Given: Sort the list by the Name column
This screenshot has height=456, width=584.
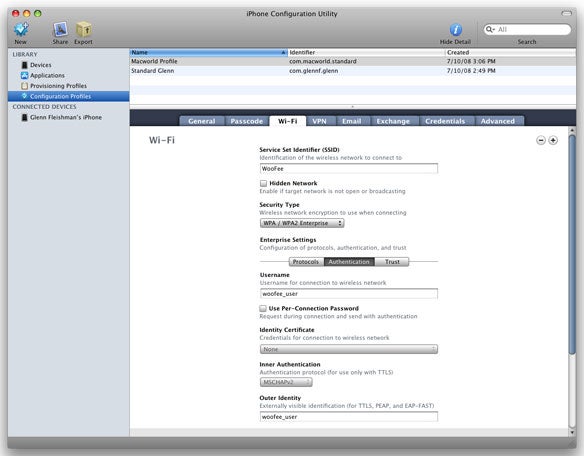Looking at the screenshot, I should pyautogui.click(x=209, y=53).
